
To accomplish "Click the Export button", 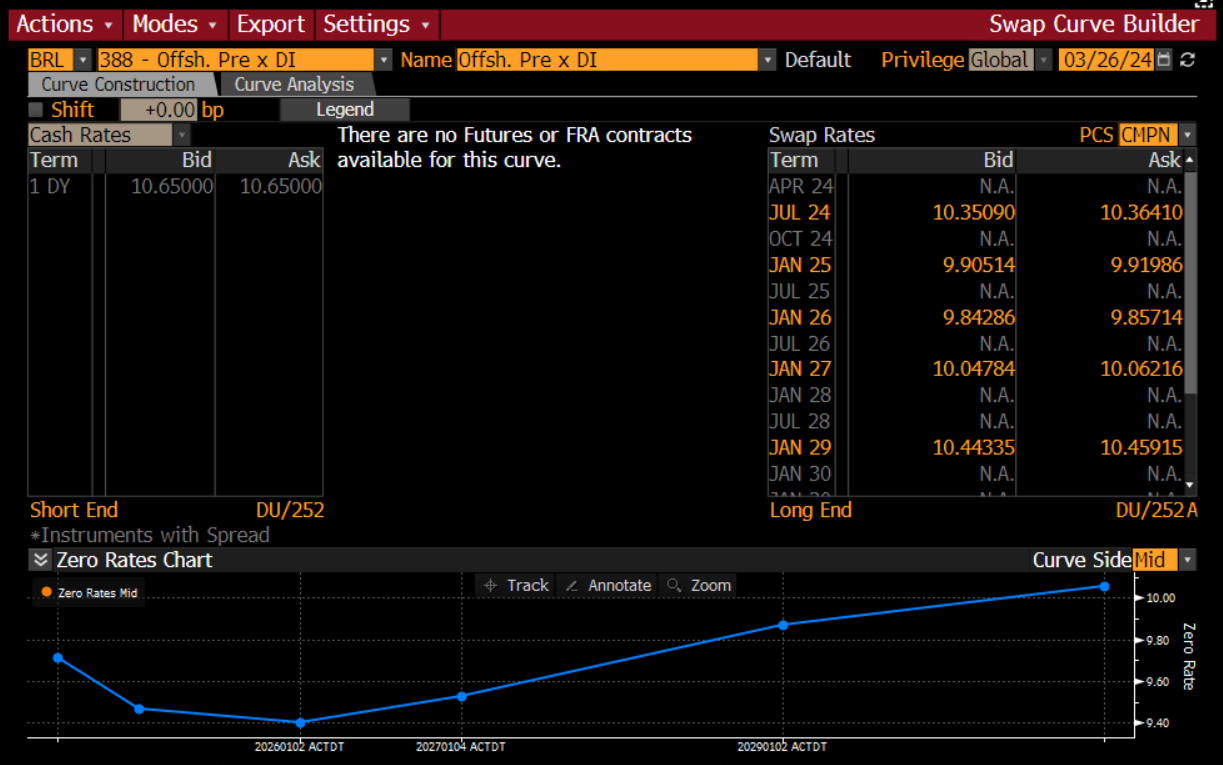I will click(270, 24).
